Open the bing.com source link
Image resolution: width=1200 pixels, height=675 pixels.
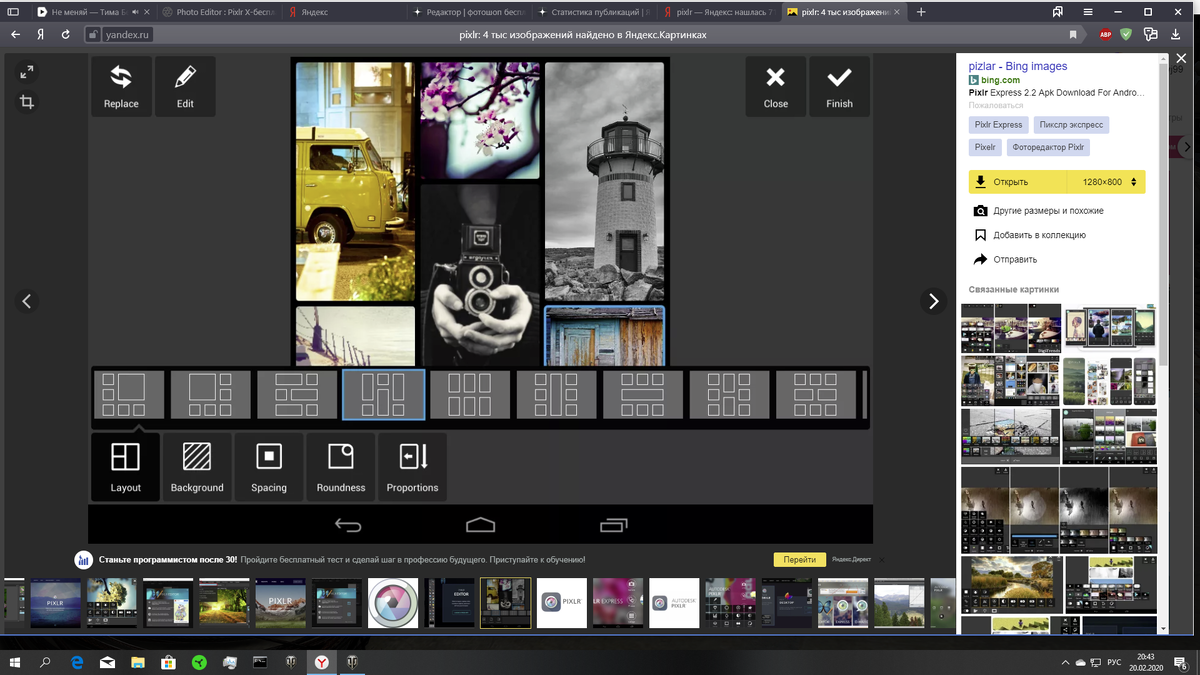[x=1000, y=80]
